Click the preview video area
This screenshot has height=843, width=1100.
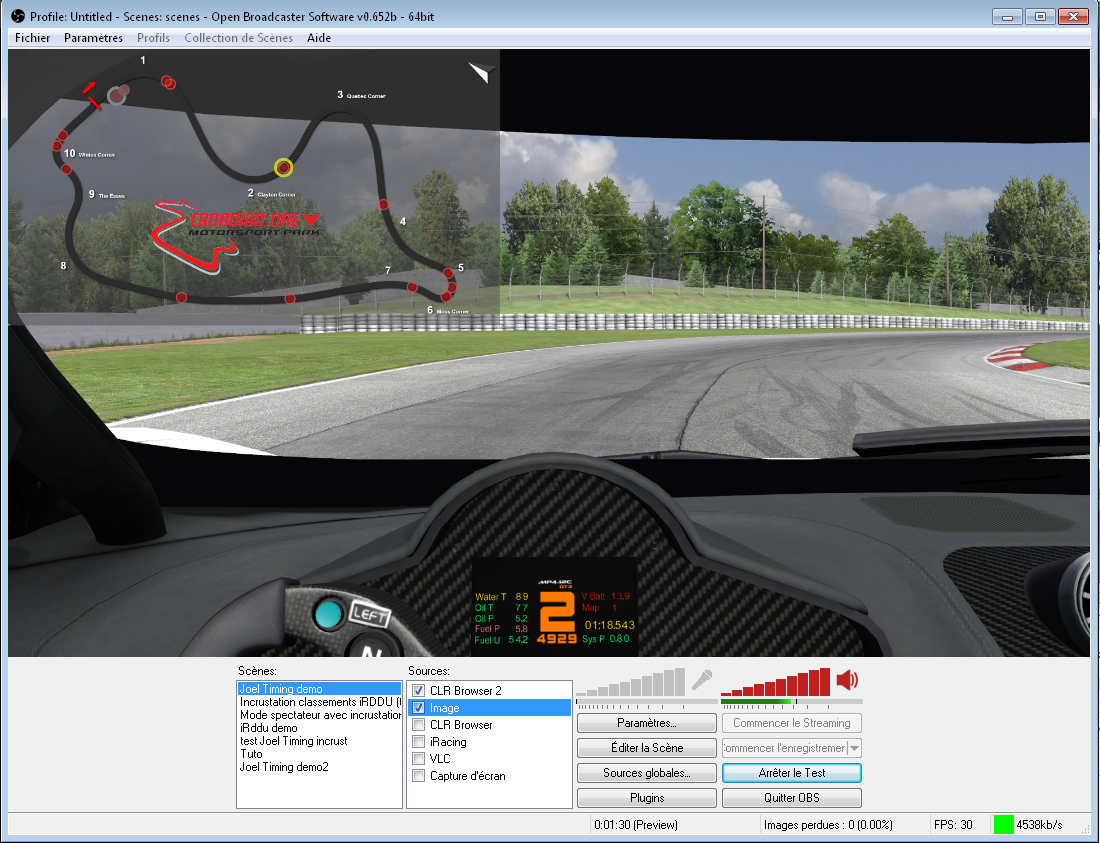coord(549,353)
